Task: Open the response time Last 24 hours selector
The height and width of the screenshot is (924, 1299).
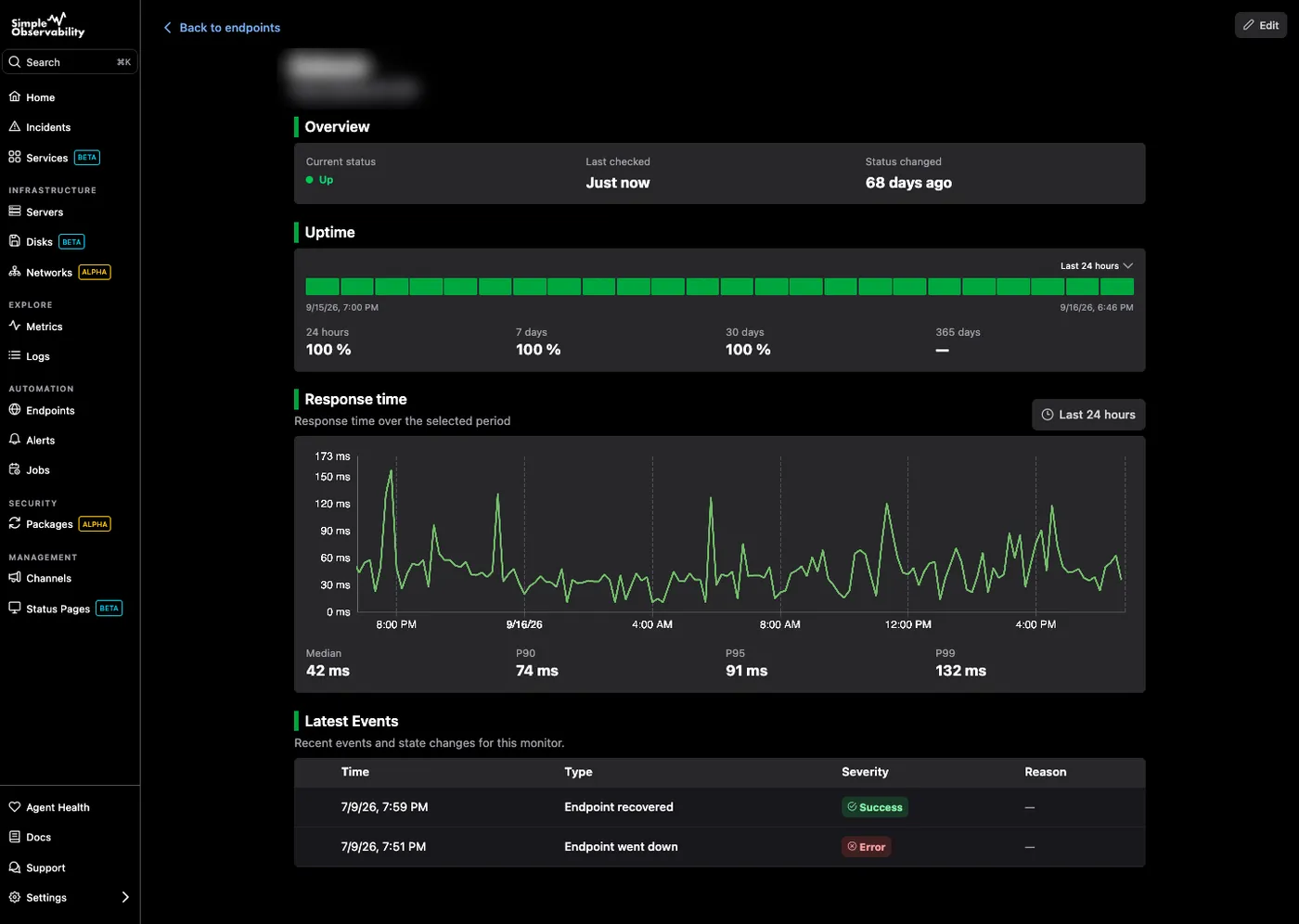Action: click(1088, 415)
